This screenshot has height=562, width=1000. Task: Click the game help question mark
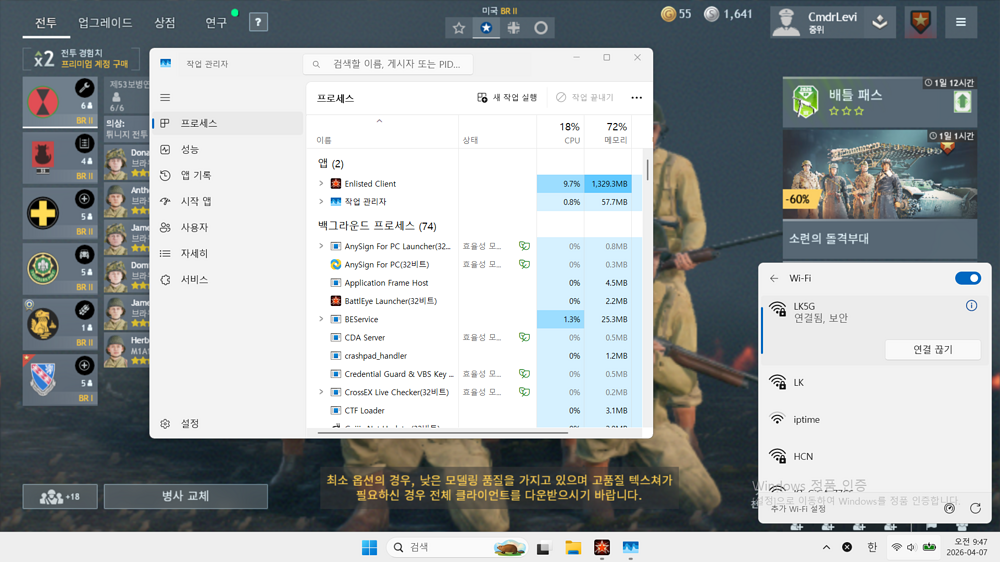(x=258, y=22)
